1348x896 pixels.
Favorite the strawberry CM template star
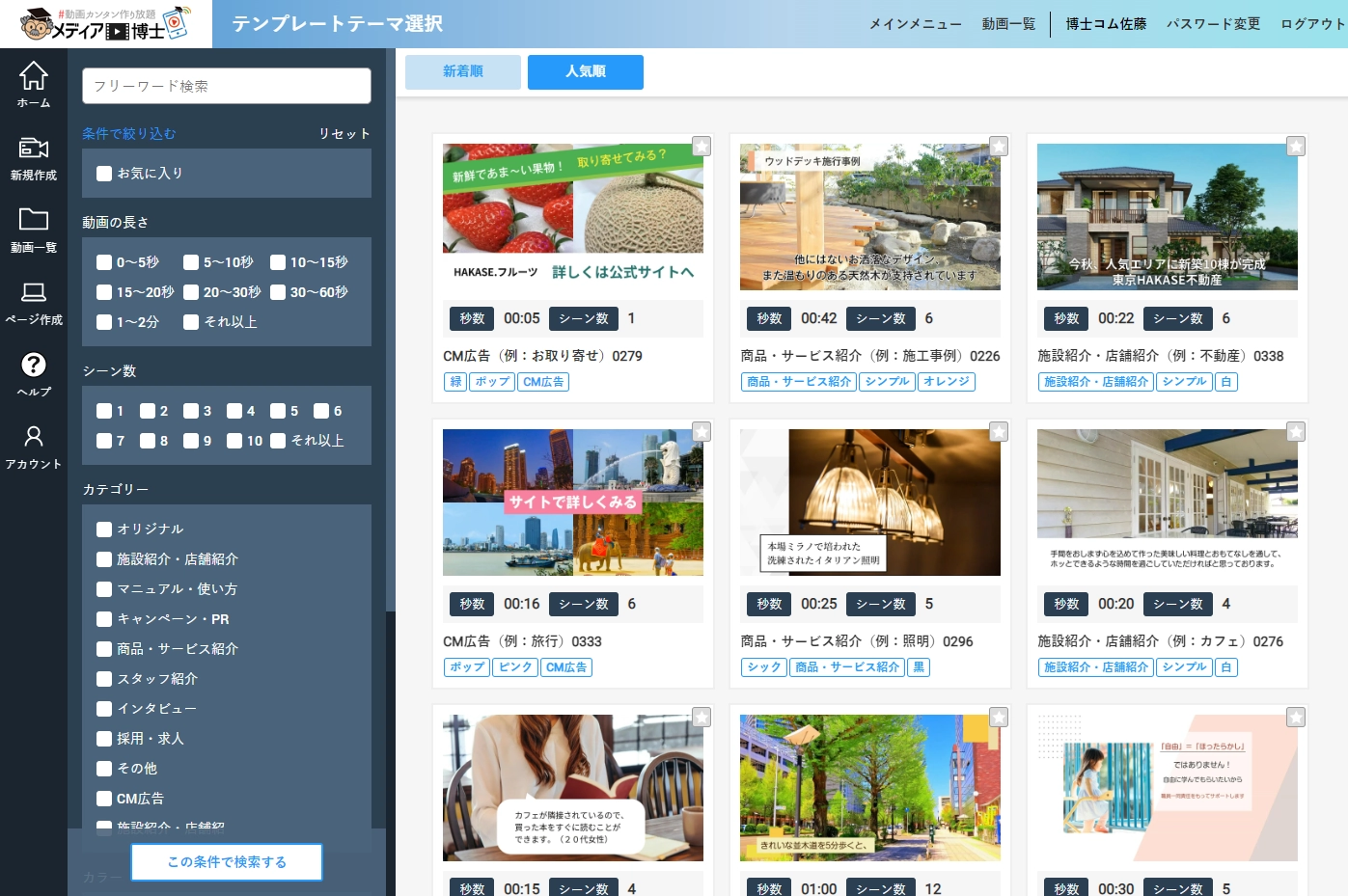point(702,146)
